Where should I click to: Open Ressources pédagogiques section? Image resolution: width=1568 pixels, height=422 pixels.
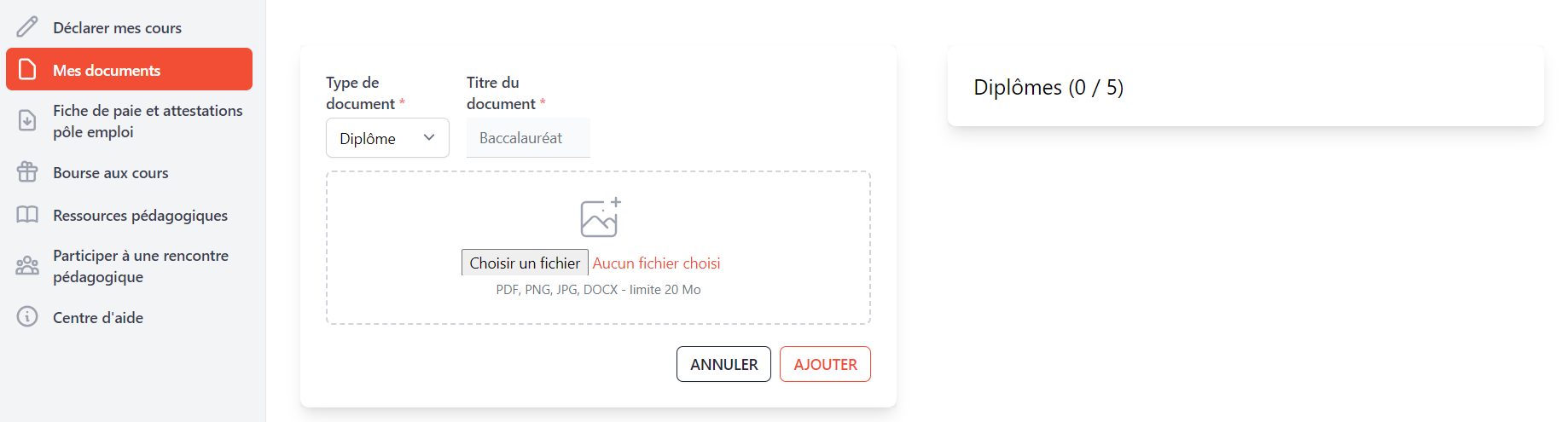click(140, 216)
